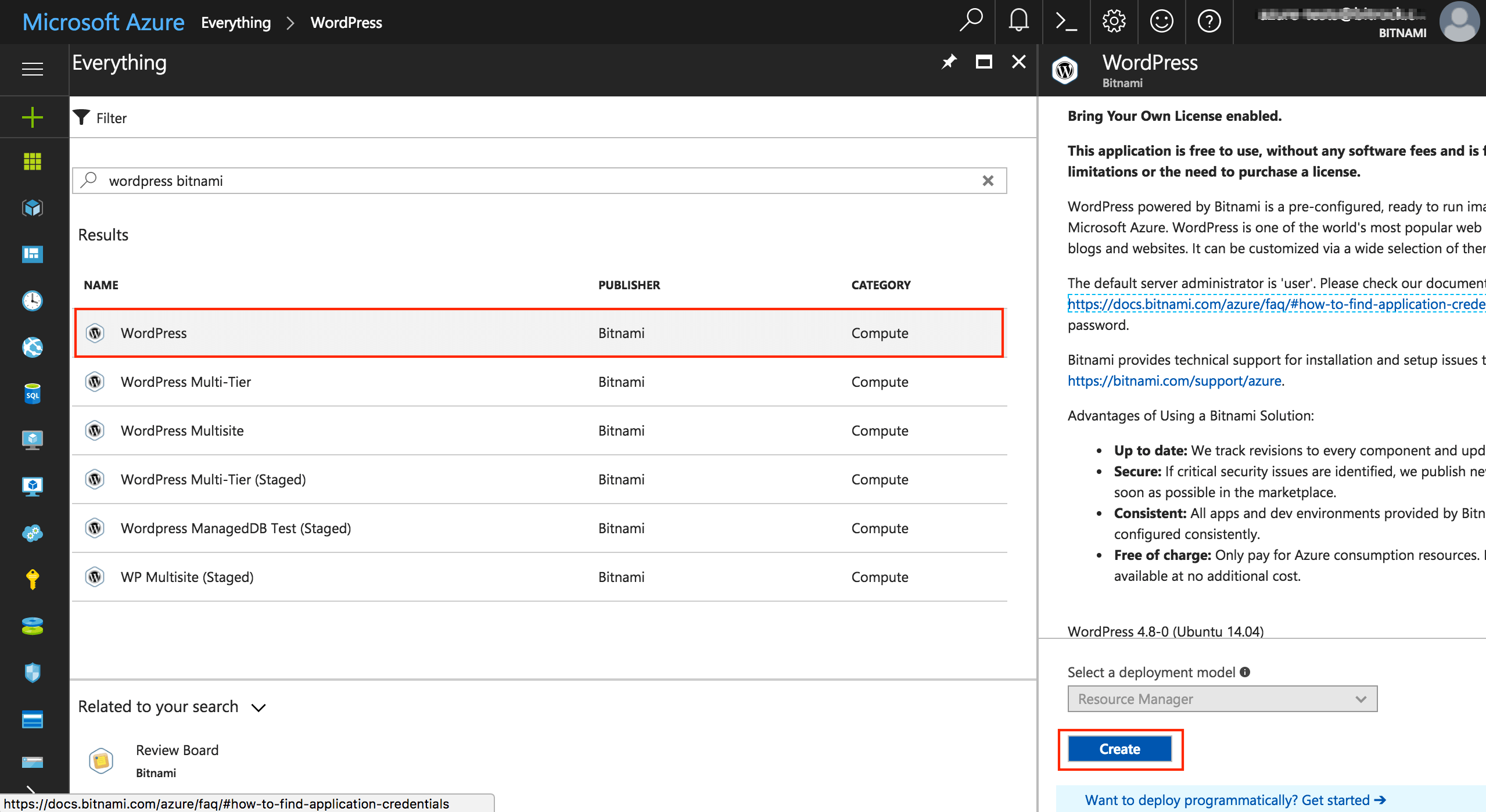Open the Virtual machines (classic) monitor icon
1486x812 pixels.
(33, 440)
